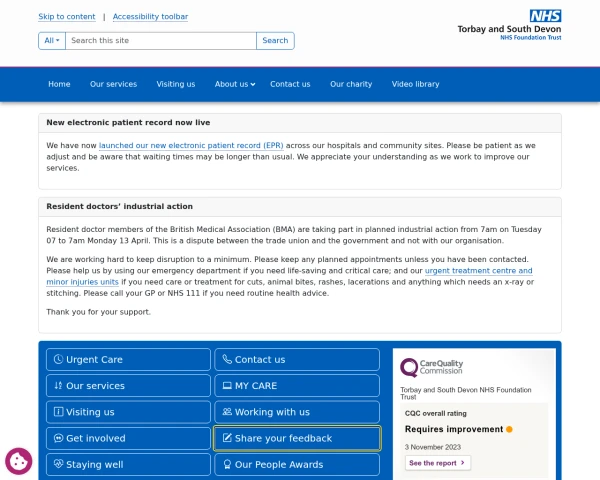Open Video library menu item
This screenshot has height=480, width=600.
point(415,84)
